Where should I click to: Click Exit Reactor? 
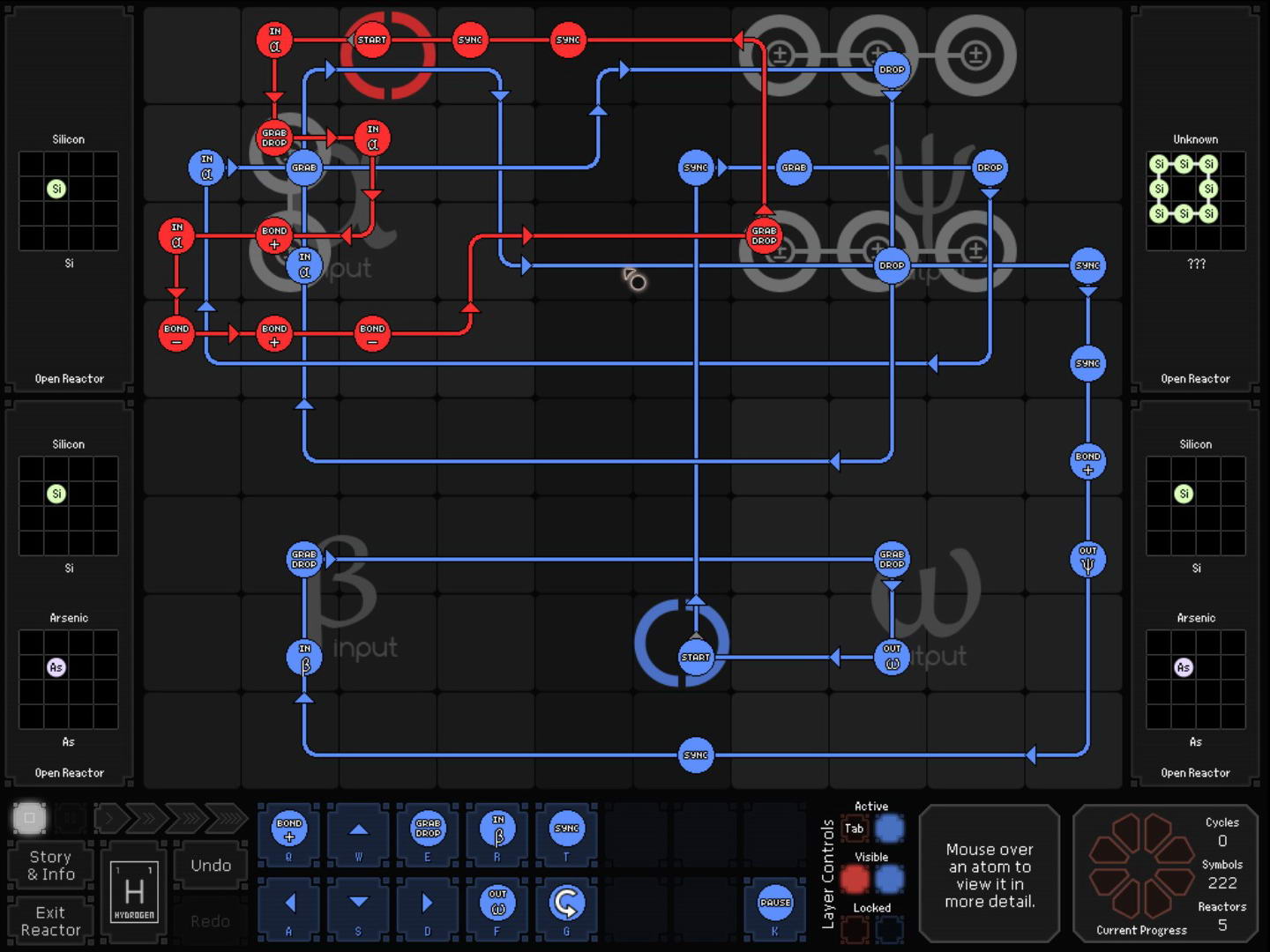click(x=50, y=921)
